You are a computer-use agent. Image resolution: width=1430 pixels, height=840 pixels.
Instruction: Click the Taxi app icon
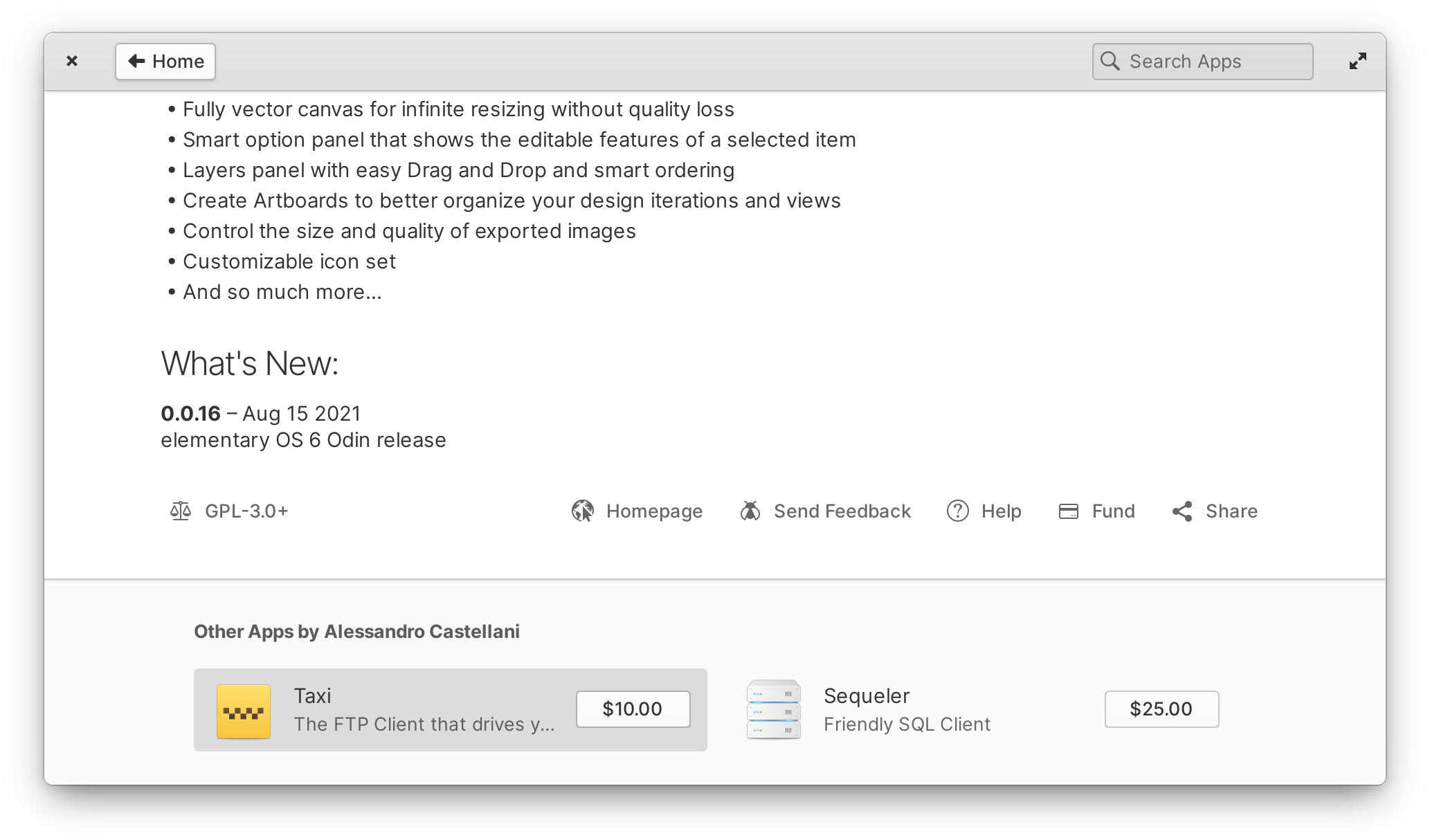pos(244,711)
